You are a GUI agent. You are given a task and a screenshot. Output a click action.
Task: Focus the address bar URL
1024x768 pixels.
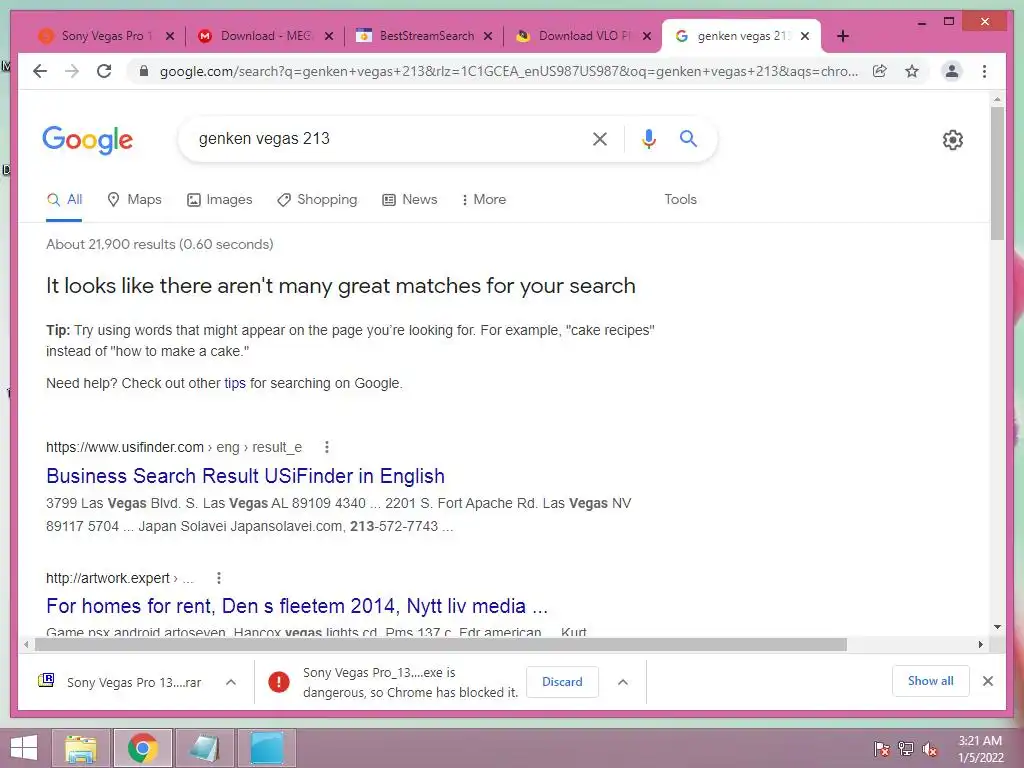click(509, 71)
